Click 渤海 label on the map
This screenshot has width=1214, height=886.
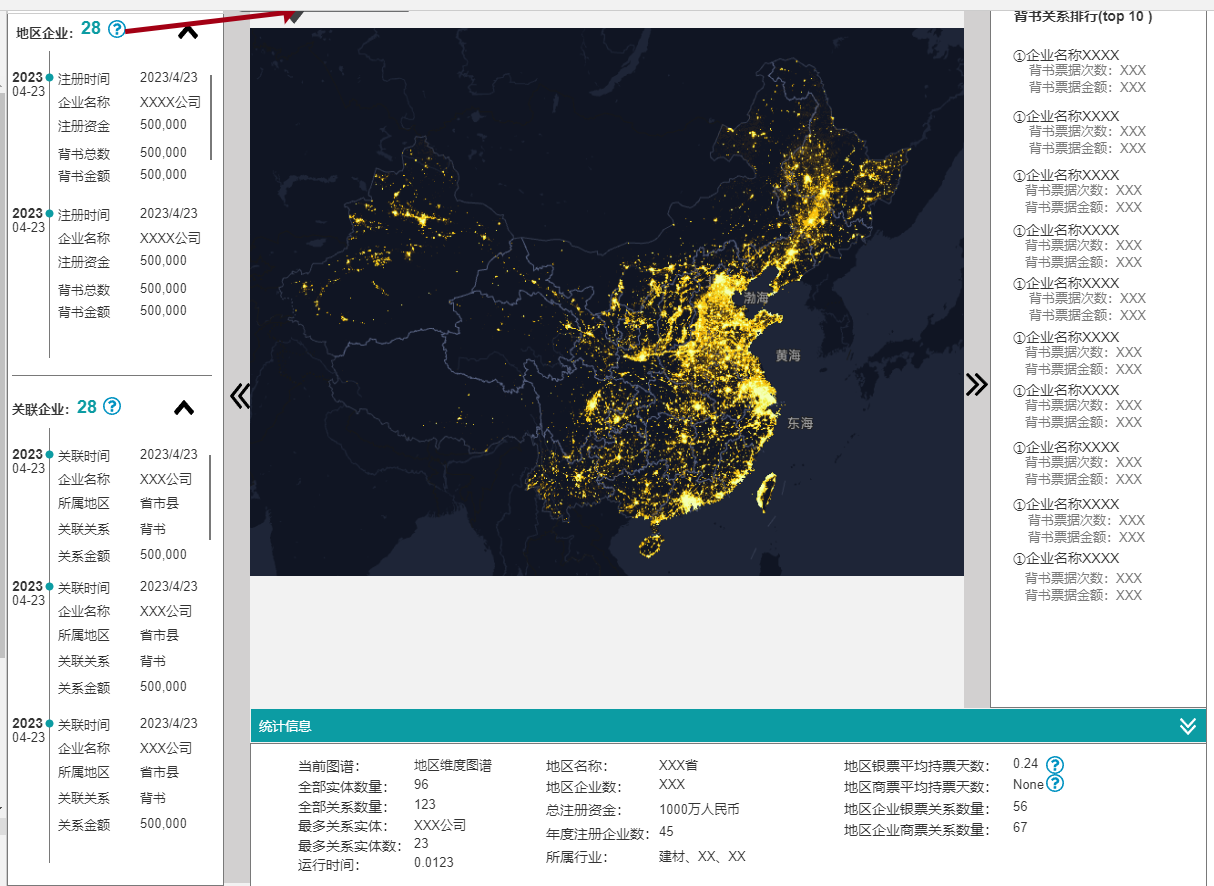(x=757, y=298)
